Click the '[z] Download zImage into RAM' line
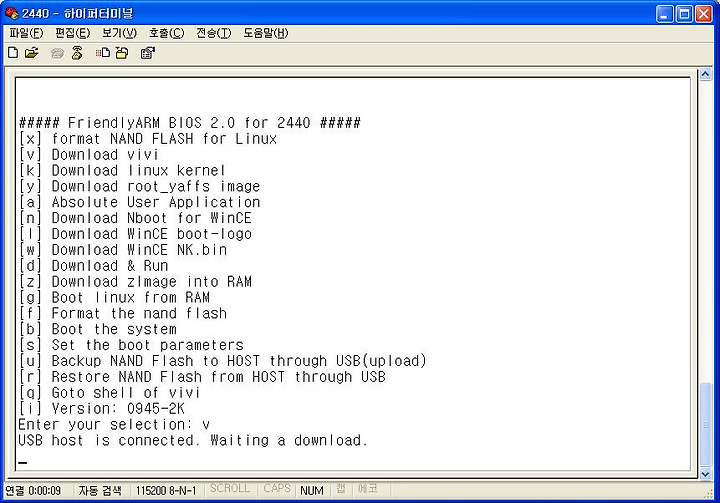This screenshot has height=503, width=720. [135, 282]
